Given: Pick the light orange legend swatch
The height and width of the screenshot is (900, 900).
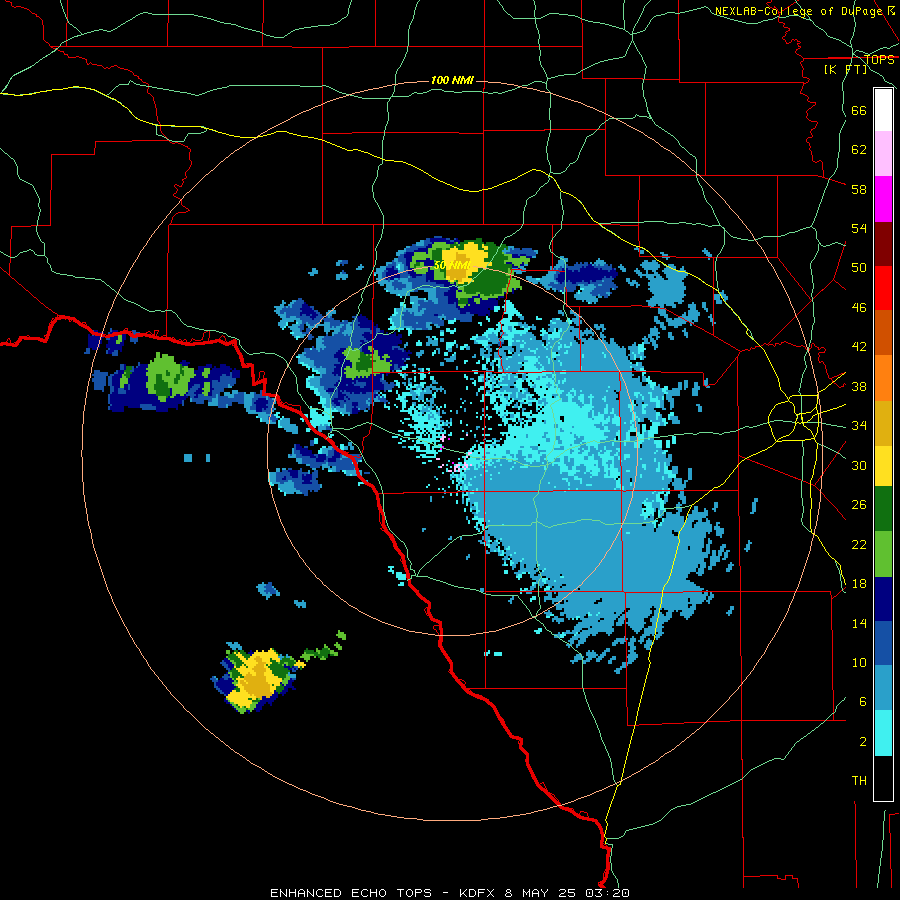Looking at the screenshot, I should pyautogui.click(x=883, y=378).
